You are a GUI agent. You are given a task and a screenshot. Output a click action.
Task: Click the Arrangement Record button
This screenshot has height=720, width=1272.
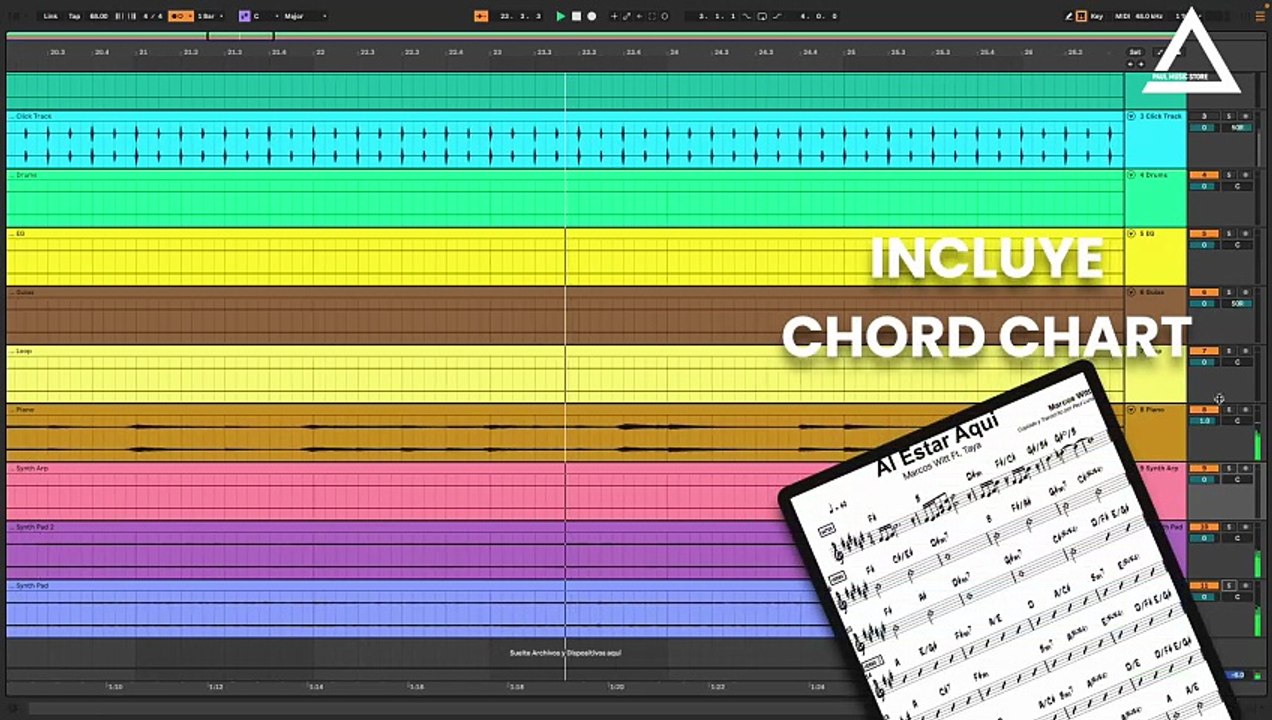pos(592,16)
